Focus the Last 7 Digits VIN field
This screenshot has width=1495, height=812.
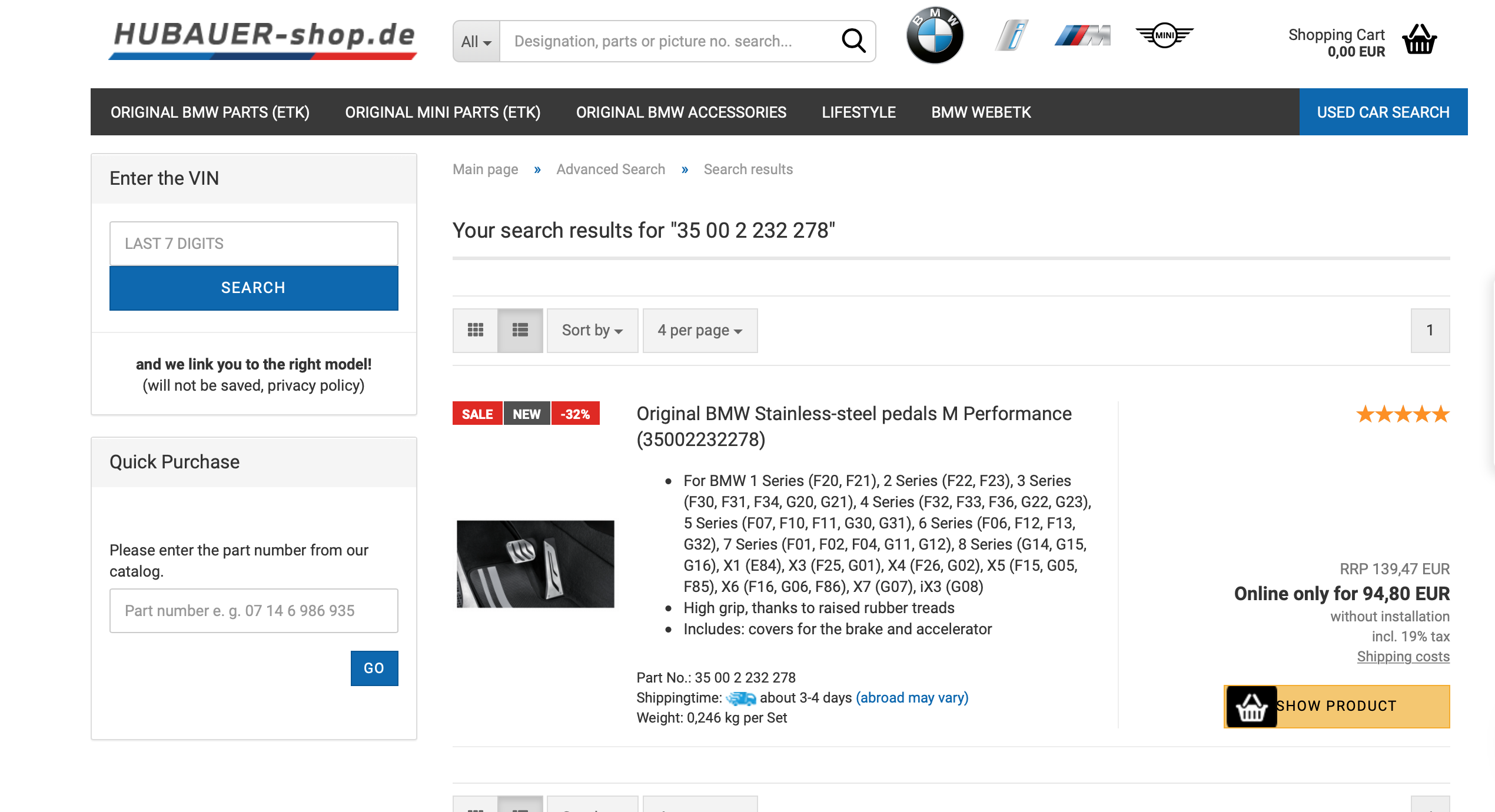[x=254, y=244]
